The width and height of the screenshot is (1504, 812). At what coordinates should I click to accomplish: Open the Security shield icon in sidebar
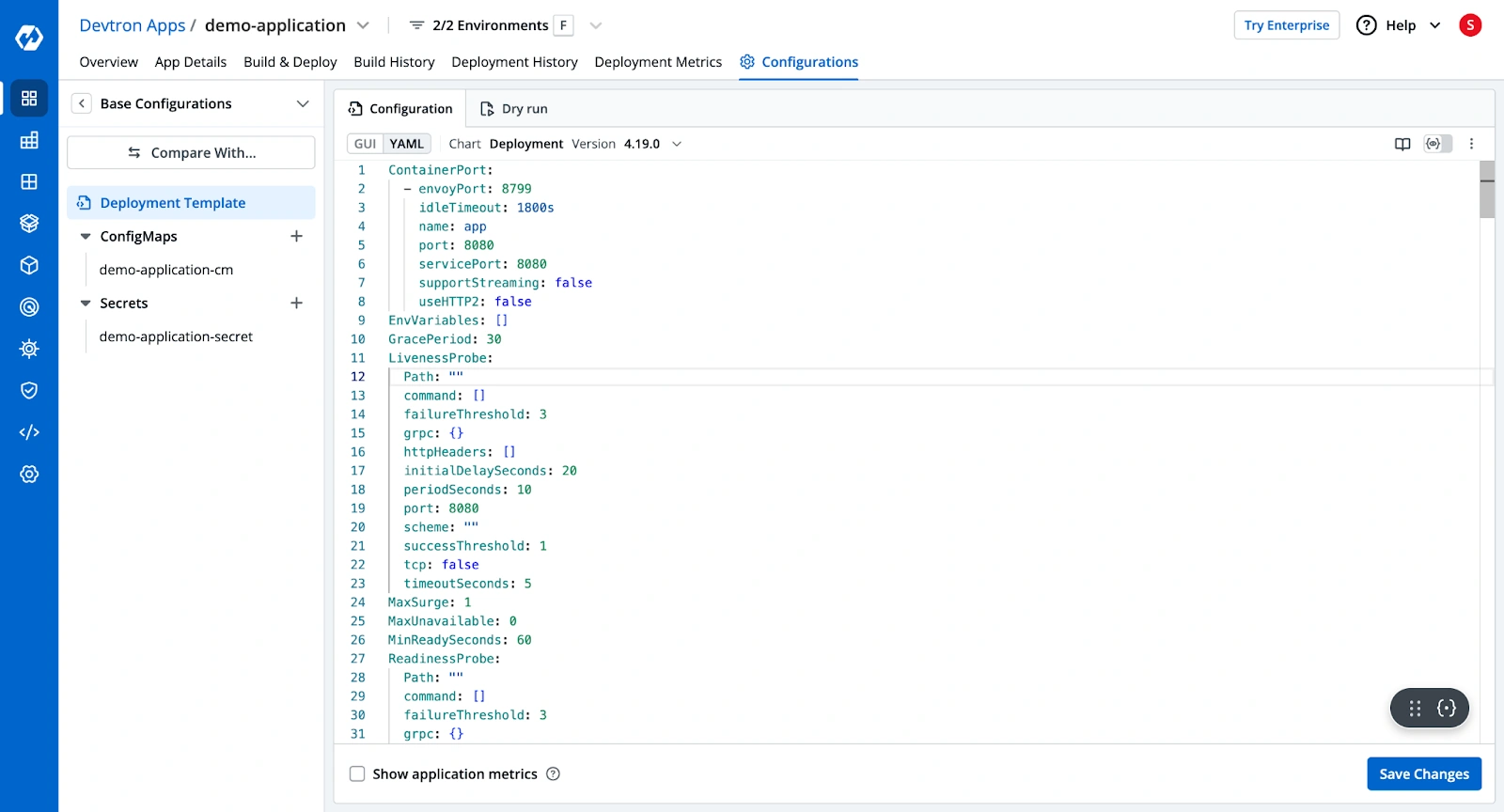[29, 390]
